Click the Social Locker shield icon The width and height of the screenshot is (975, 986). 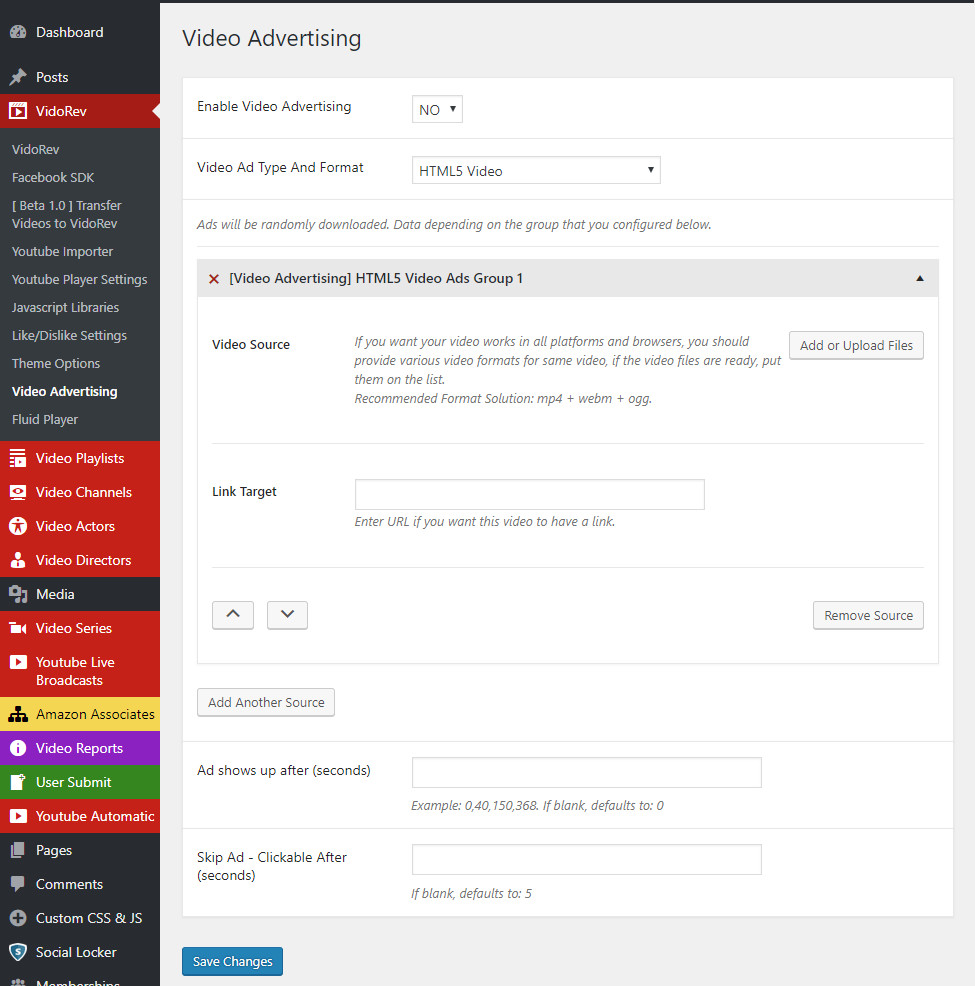click(18, 952)
